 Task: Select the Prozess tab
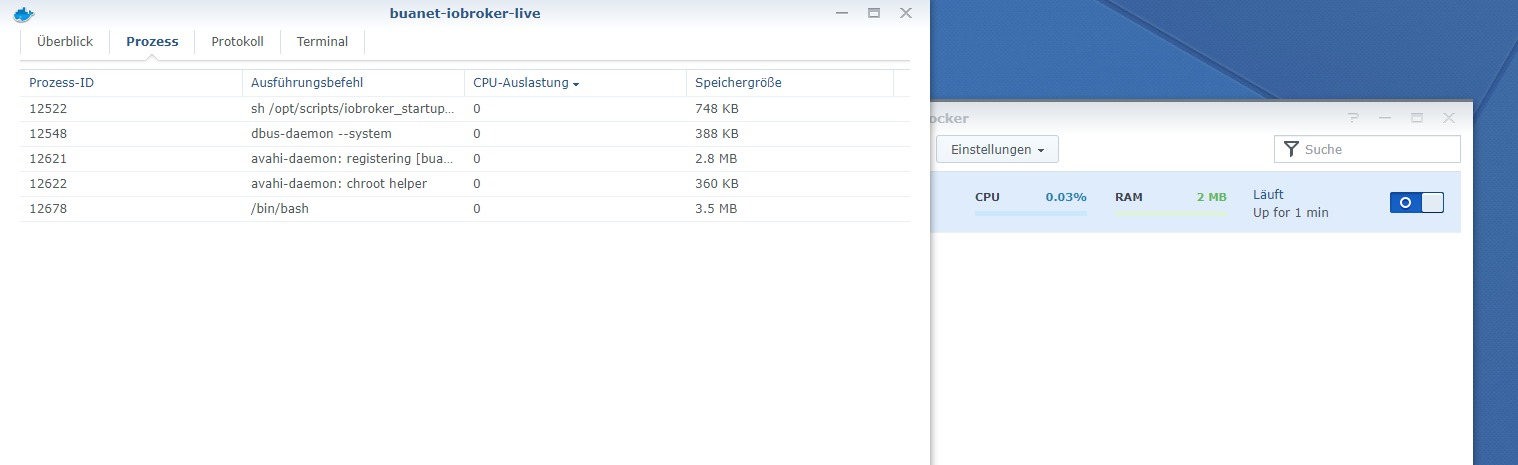point(152,42)
